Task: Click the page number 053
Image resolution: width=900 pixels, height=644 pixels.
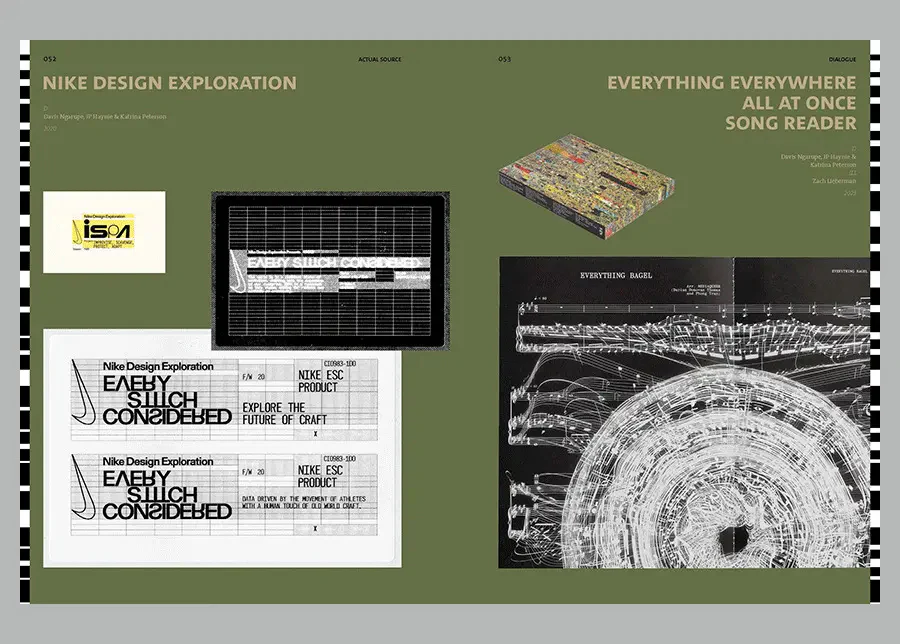Action: [505, 59]
